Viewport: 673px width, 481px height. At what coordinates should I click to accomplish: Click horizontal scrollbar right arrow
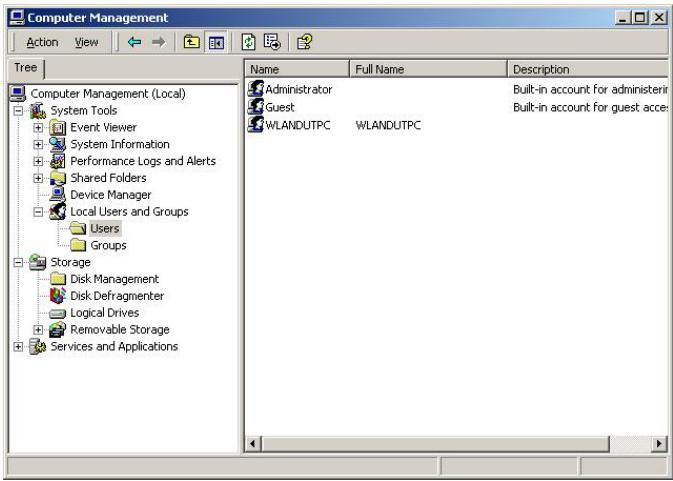coord(659,443)
